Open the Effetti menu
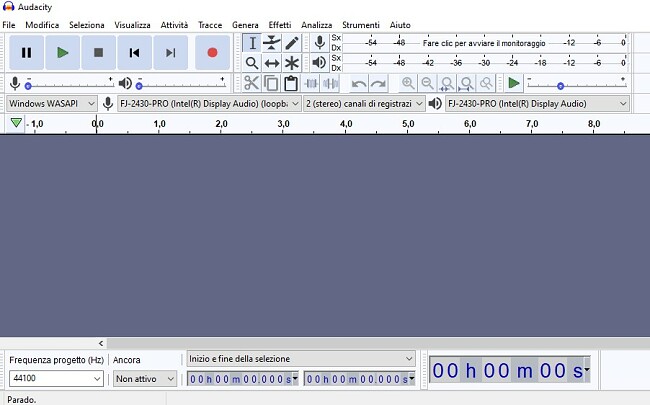The width and height of the screenshot is (650, 405). click(x=280, y=25)
